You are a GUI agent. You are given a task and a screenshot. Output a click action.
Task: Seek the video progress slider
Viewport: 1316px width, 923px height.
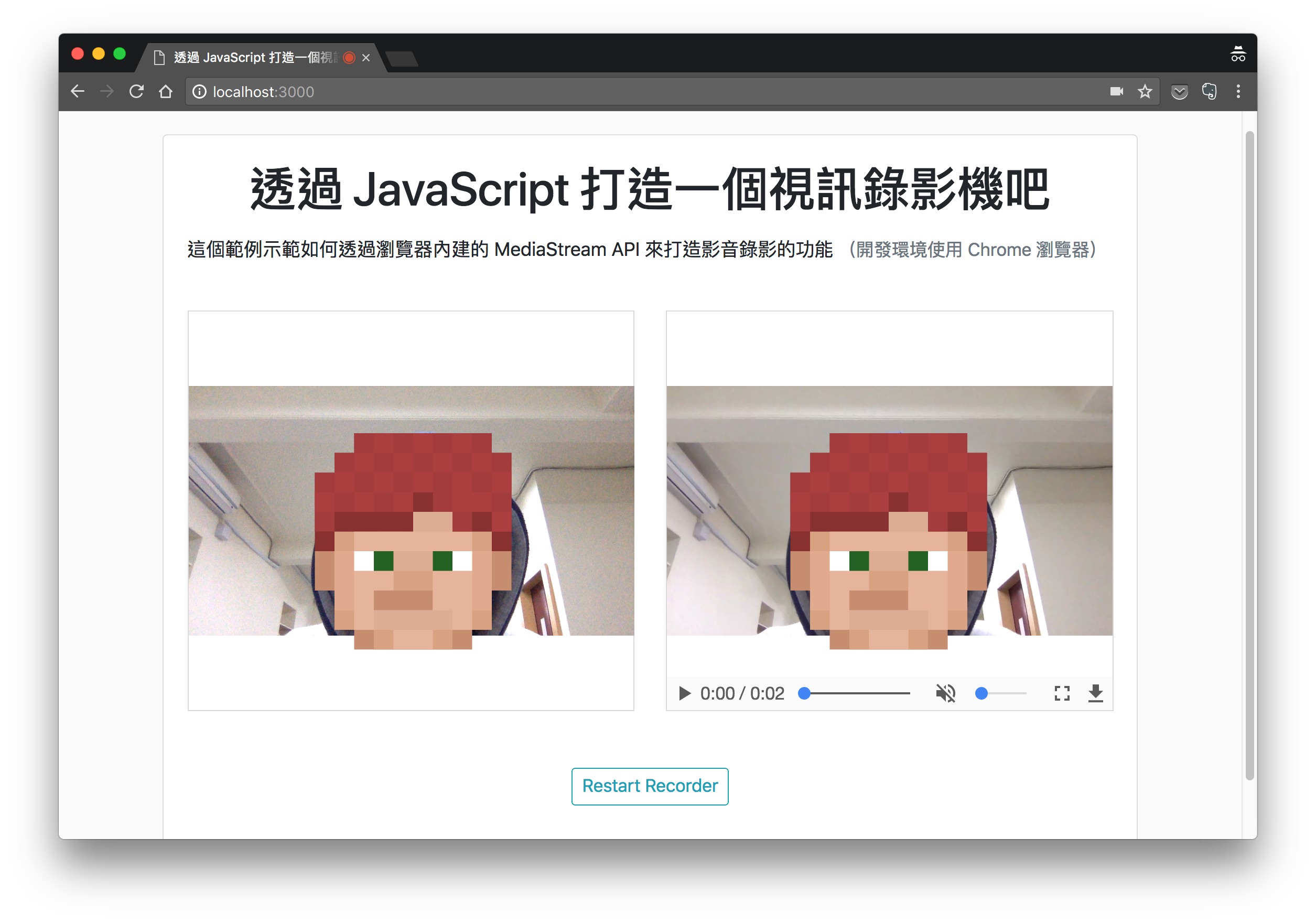coord(854,693)
